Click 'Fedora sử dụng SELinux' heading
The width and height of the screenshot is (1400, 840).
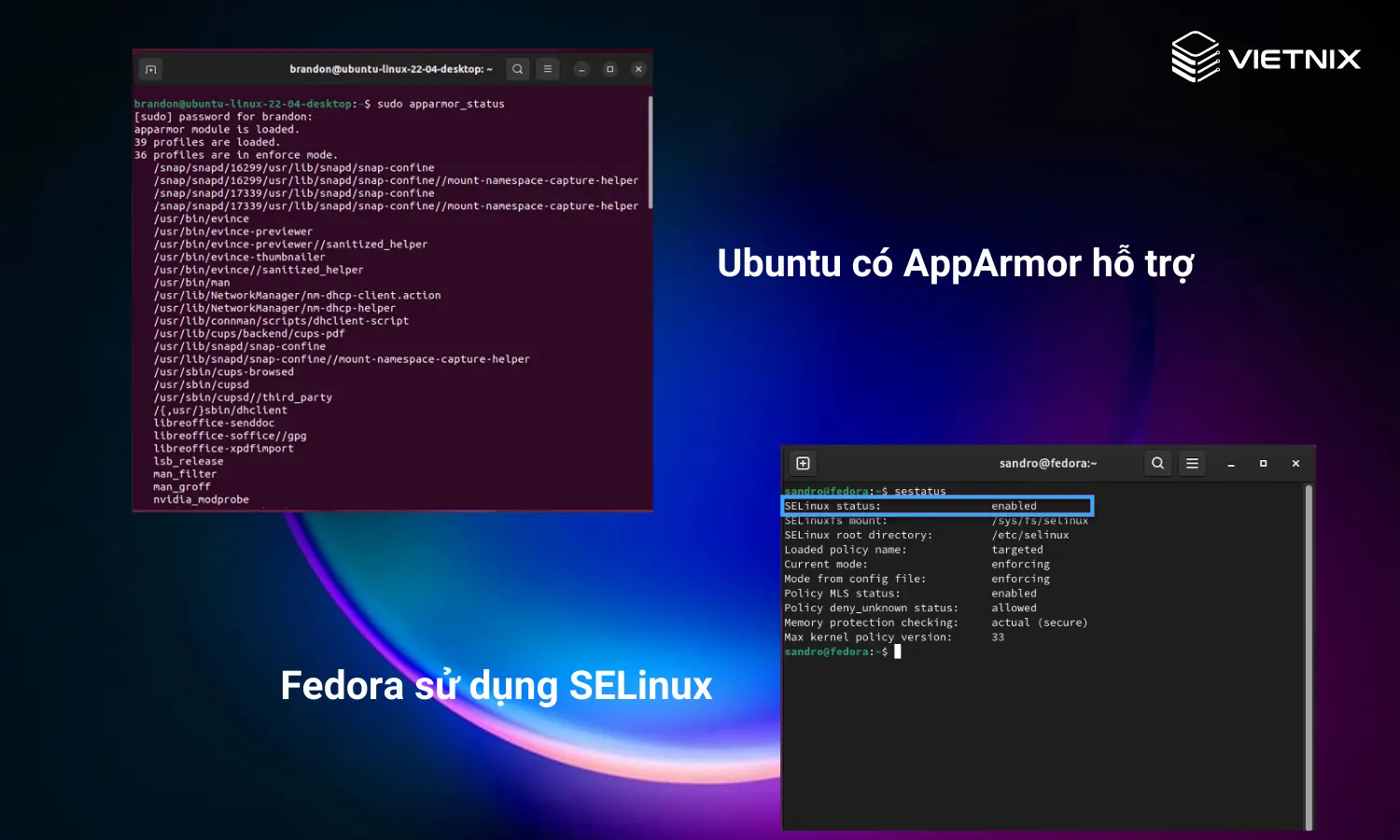497,687
